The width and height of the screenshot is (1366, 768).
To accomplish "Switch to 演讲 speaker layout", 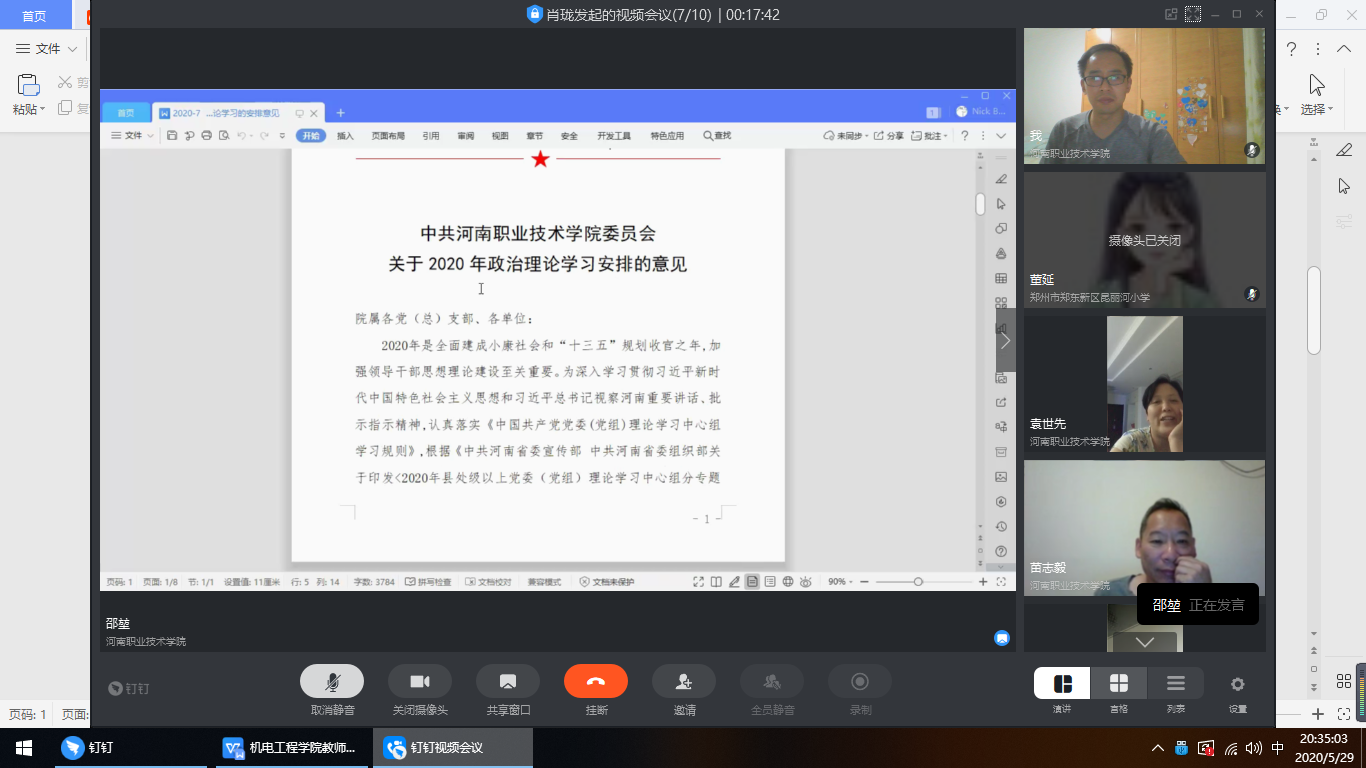I will tap(1062, 684).
